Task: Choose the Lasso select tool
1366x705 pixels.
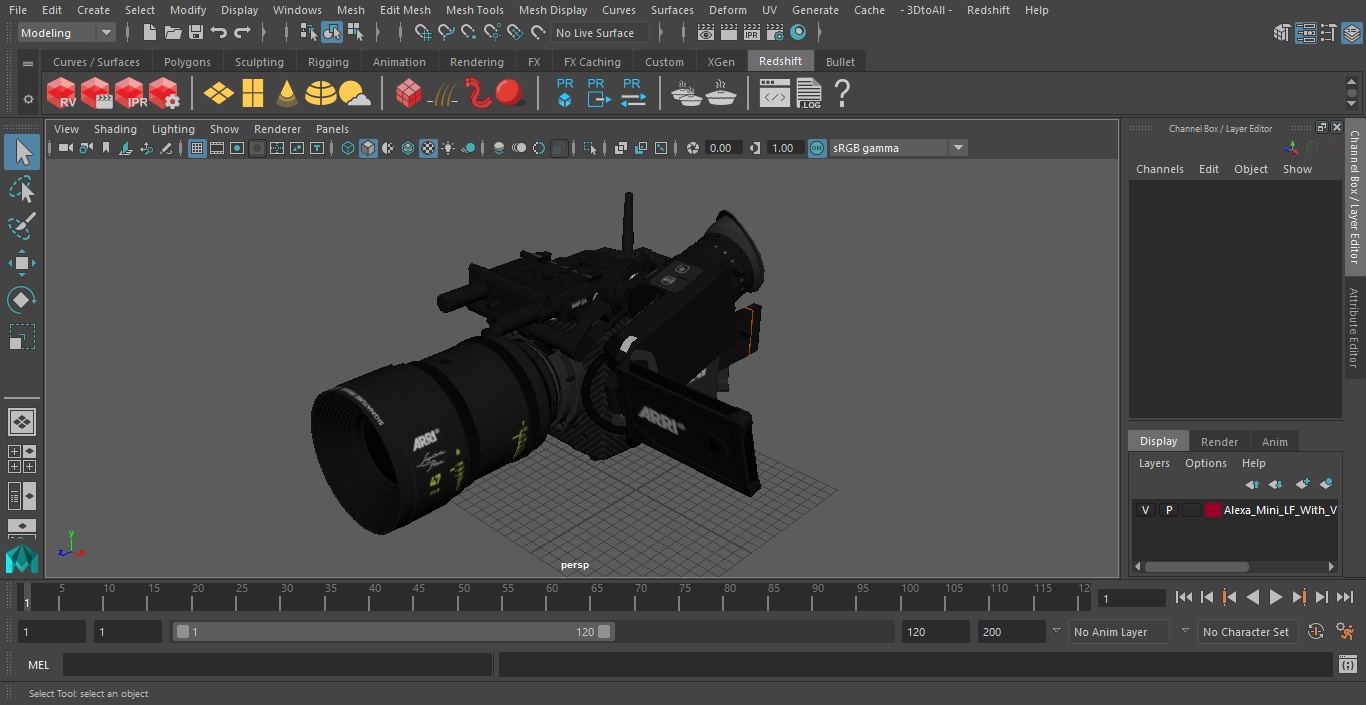Action: point(22,189)
